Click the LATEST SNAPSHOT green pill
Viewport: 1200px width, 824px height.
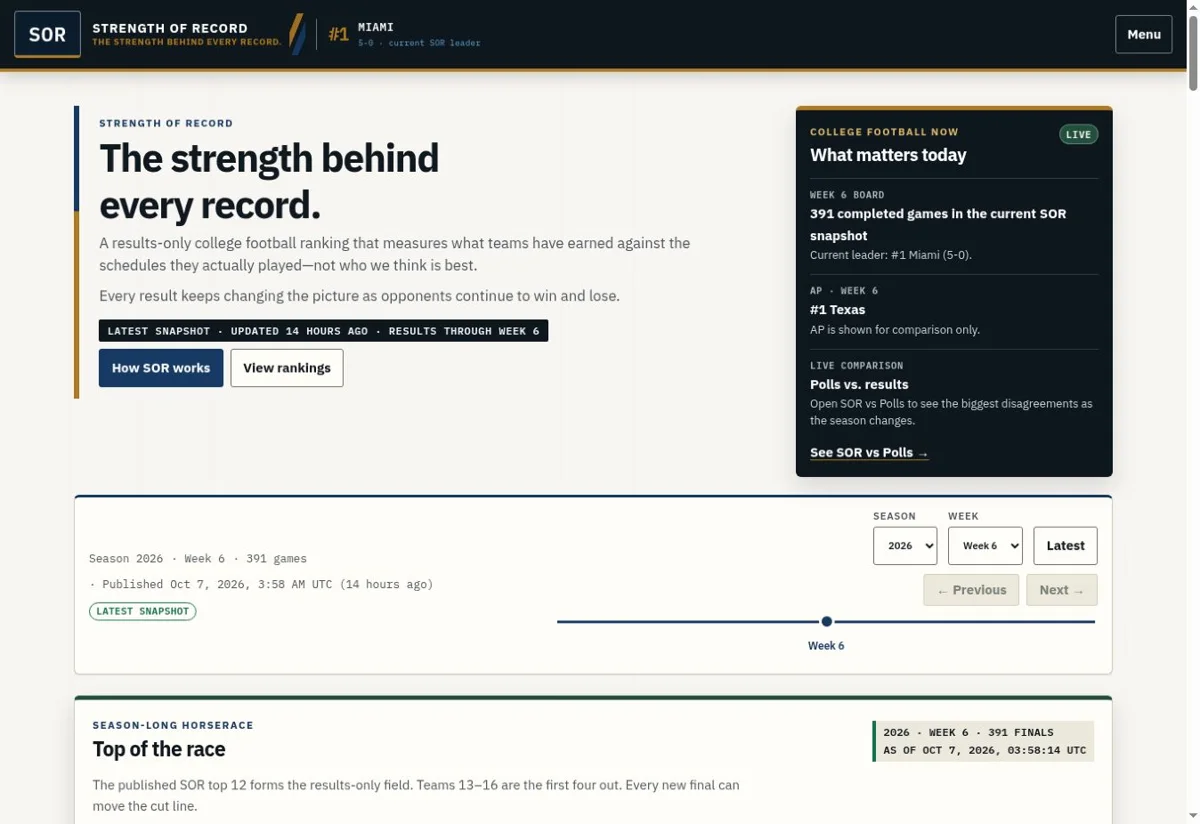pos(143,611)
